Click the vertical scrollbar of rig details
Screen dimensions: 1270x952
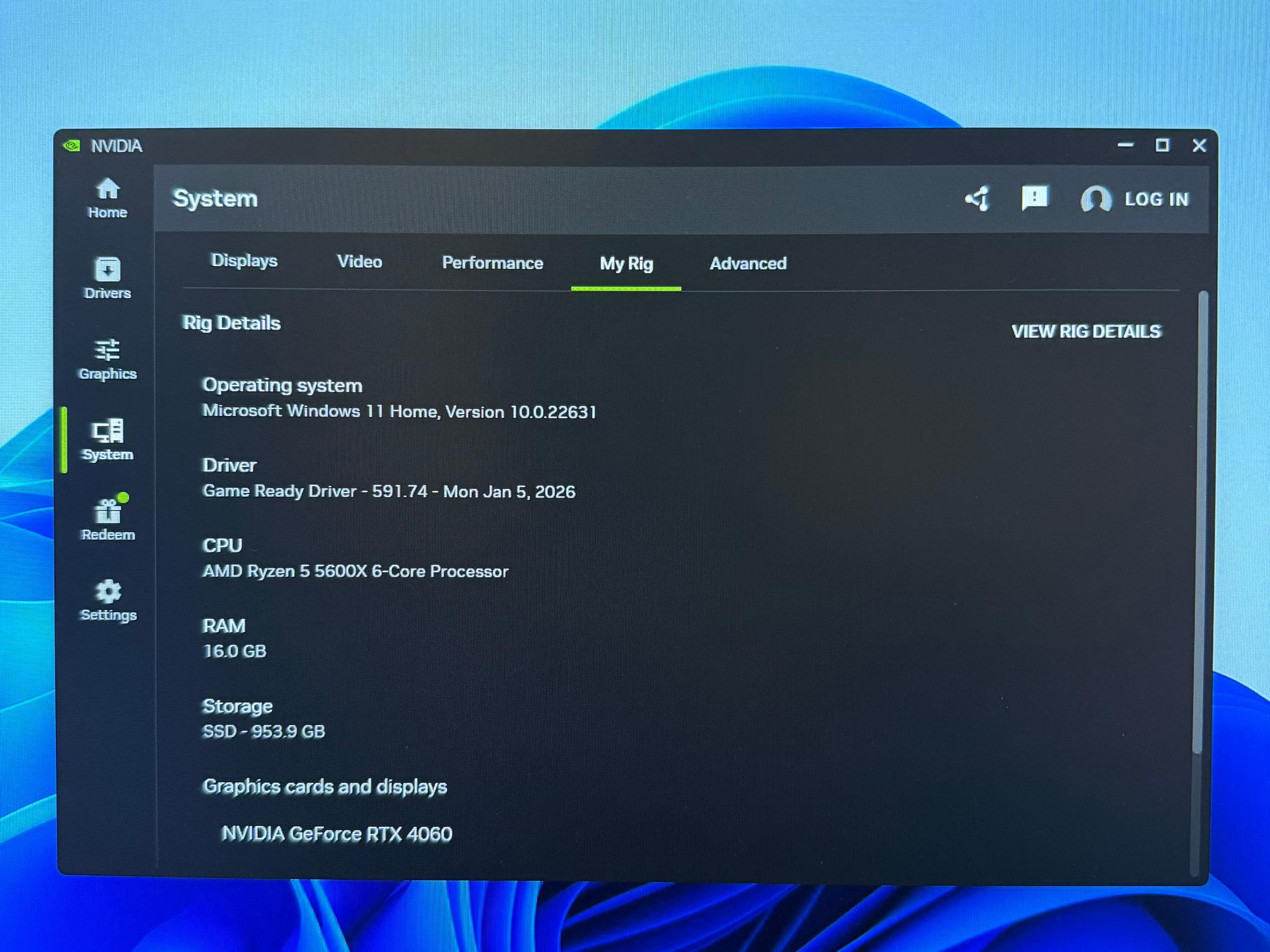tap(1201, 522)
